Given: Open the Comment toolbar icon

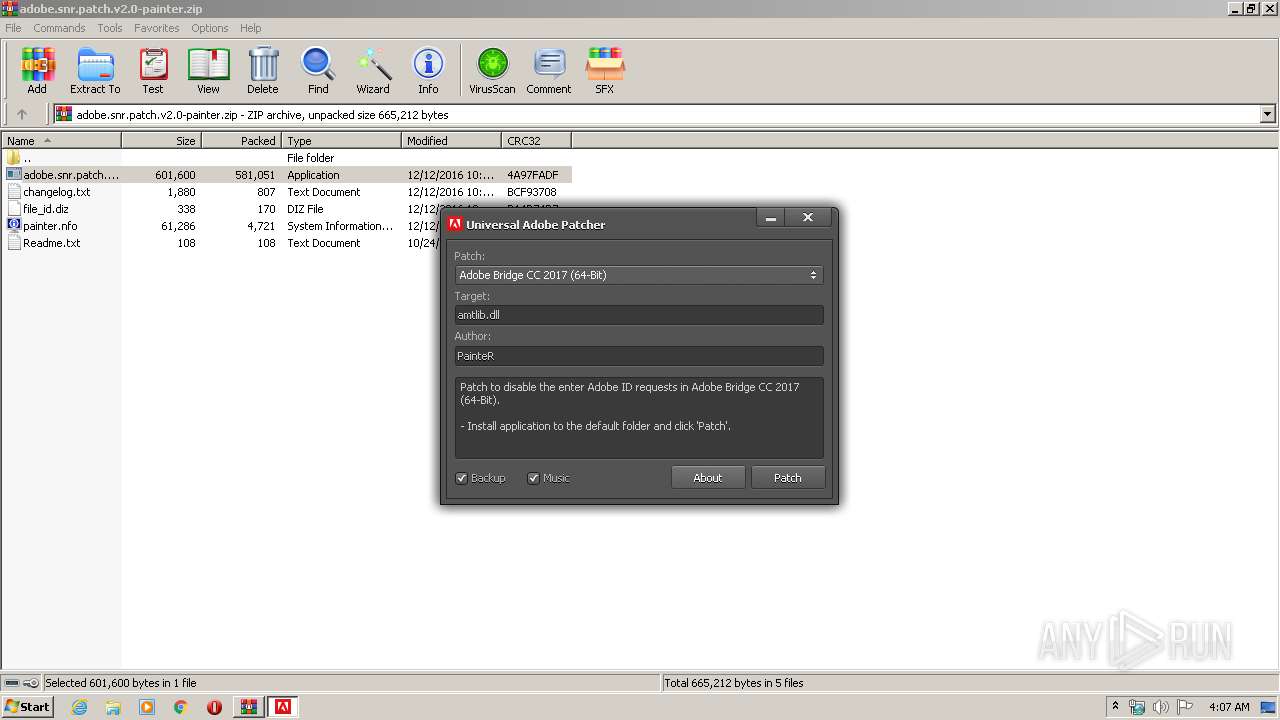Looking at the screenshot, I should pos(549,70).
